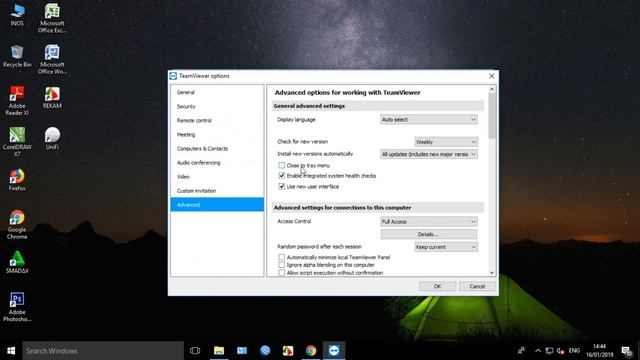
Task: Show hidden system tray icons
Action: tap(538, 351)
